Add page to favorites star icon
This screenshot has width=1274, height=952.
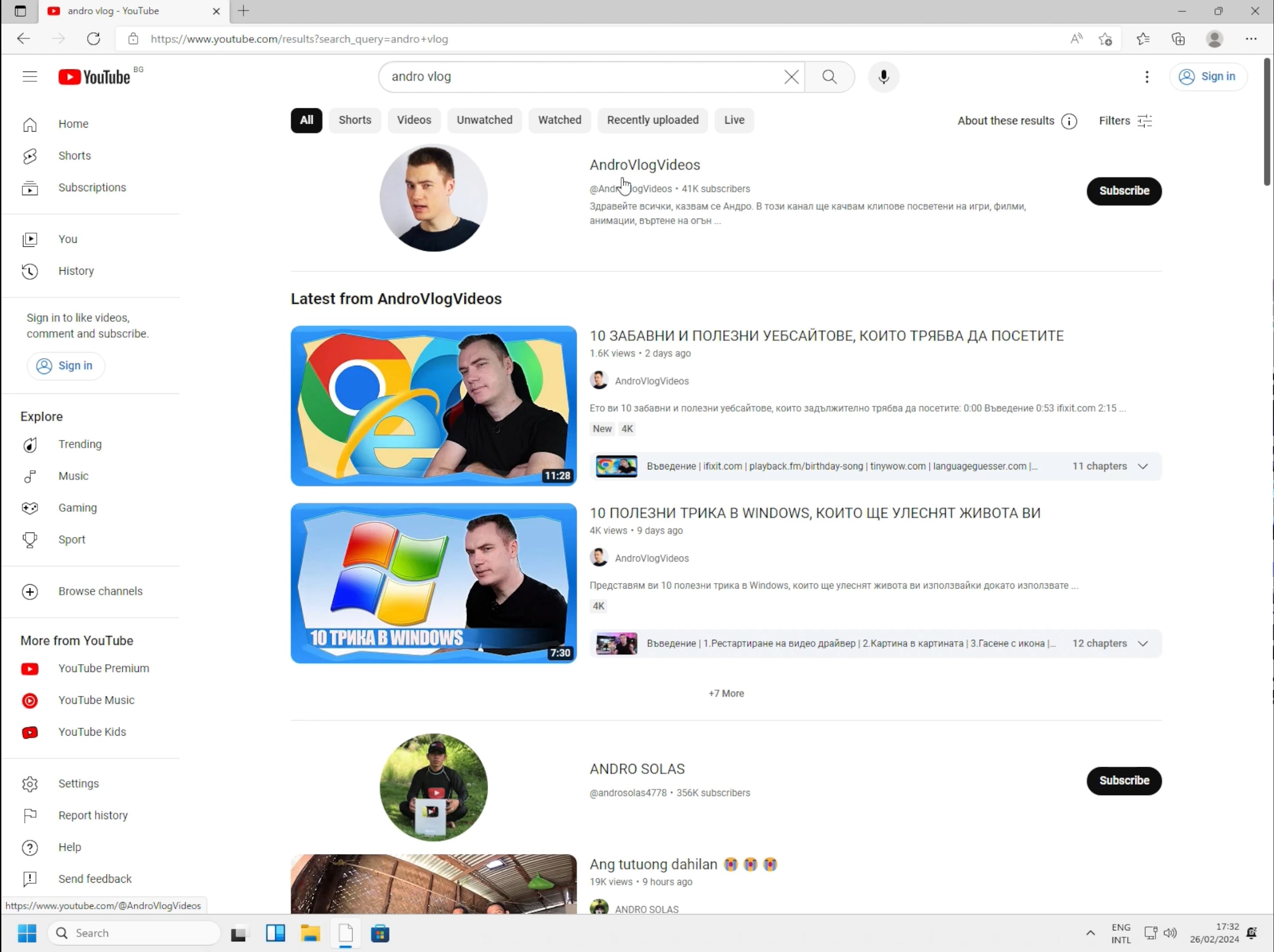tap(1105, 39)
